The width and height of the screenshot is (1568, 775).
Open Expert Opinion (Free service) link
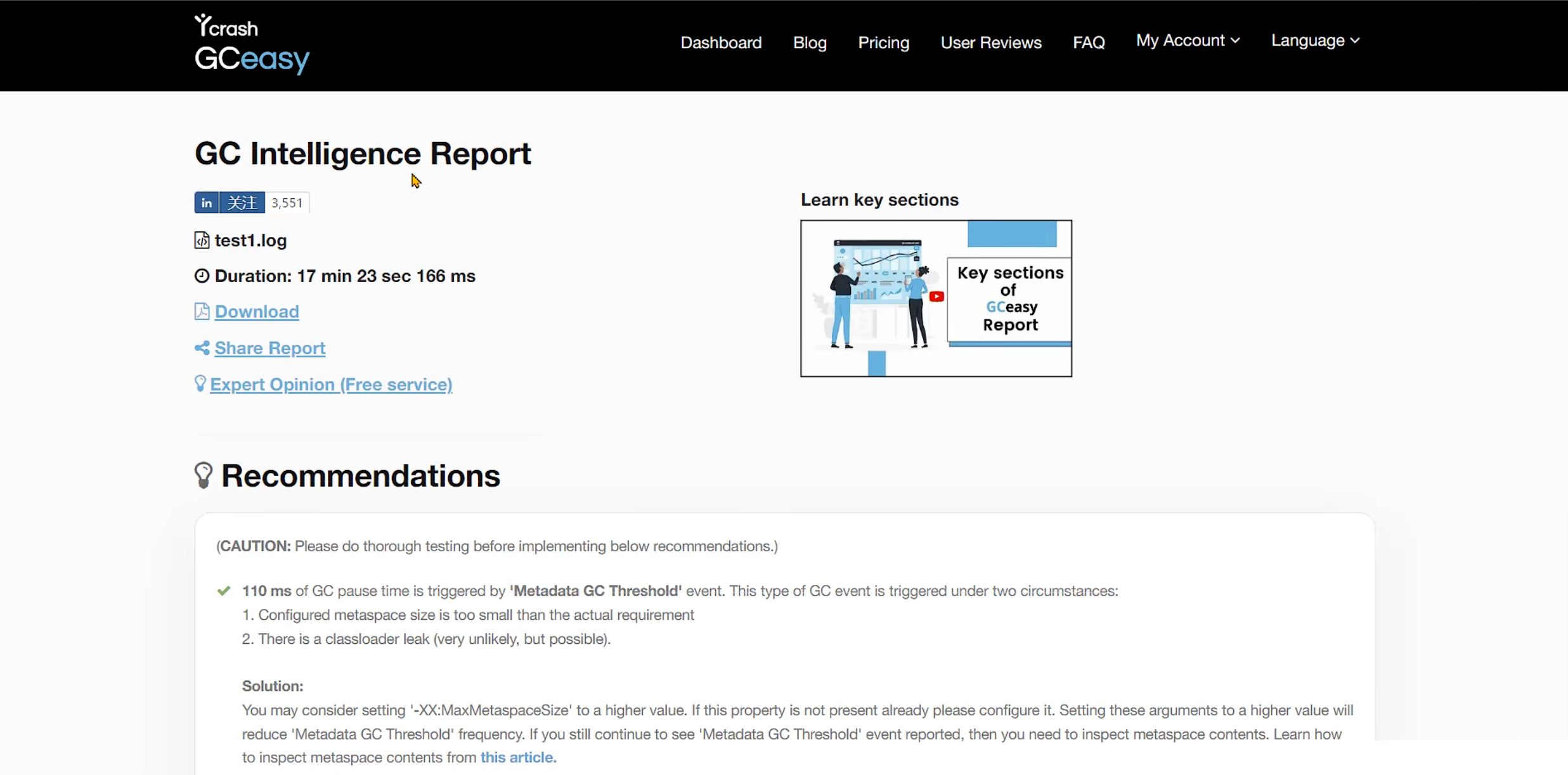[x=331, y=385]
